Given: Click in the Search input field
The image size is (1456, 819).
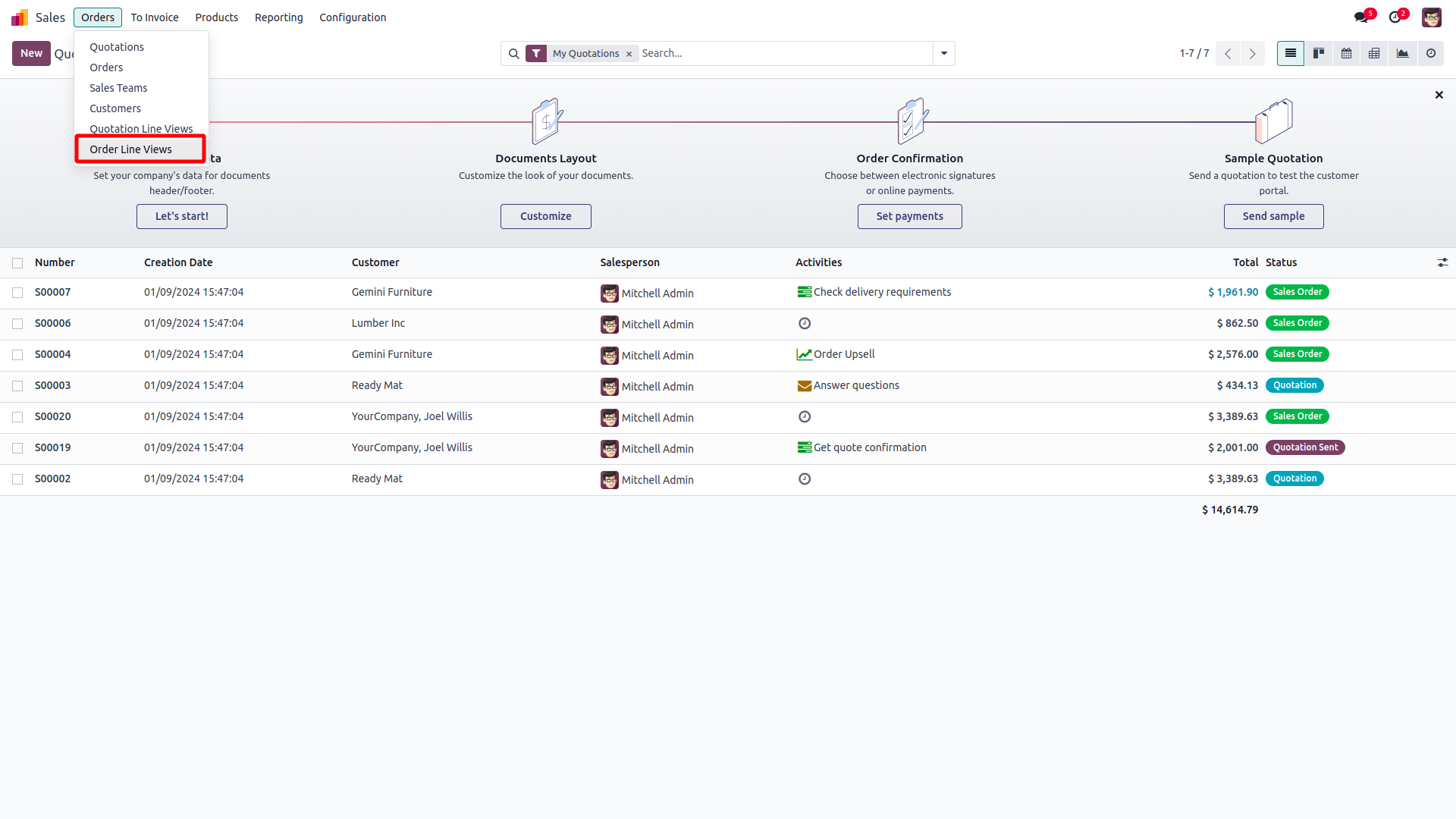Looking at the screenshot, I should 785,53.
